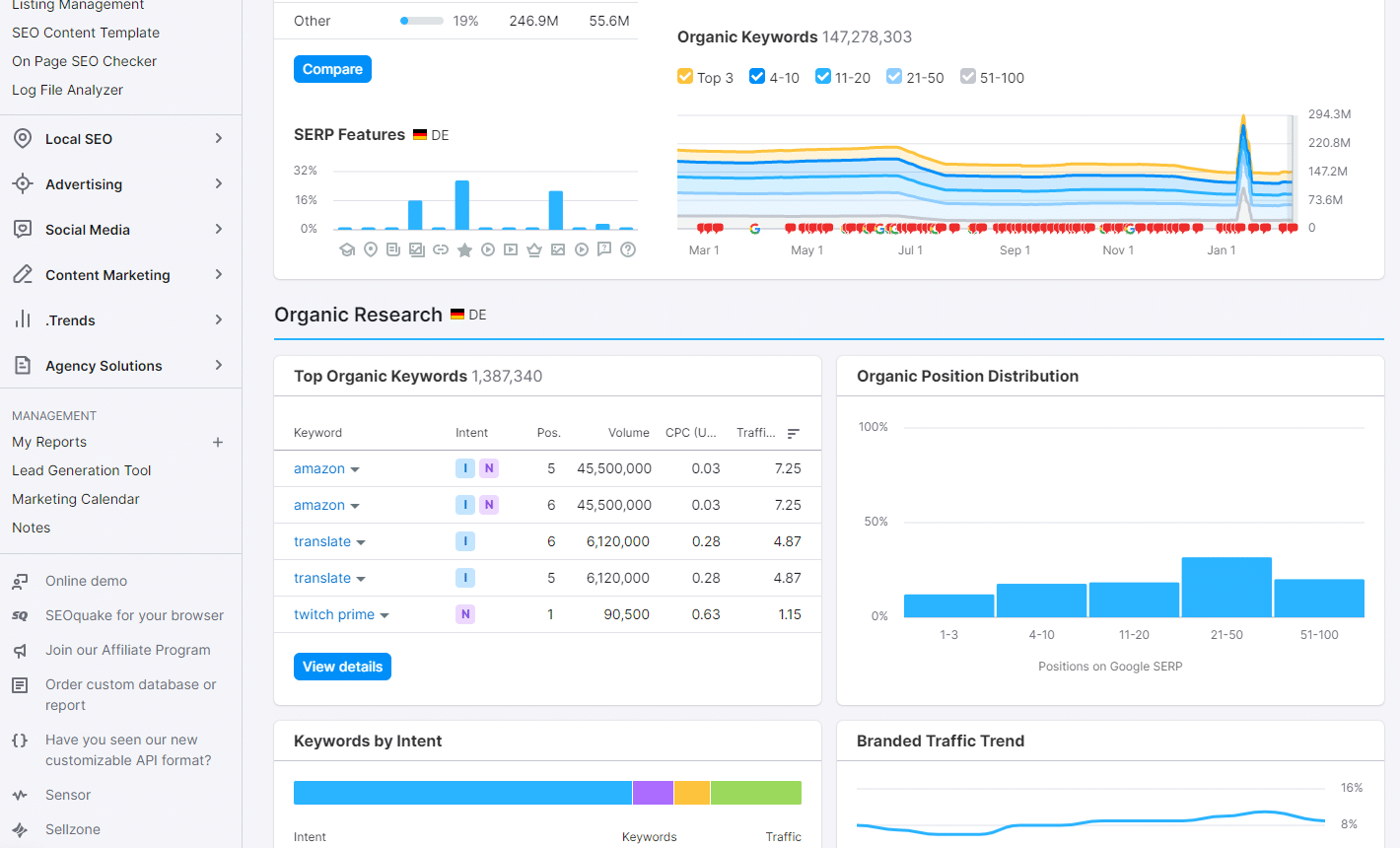1400x848 pixels.
Task: Select the Sitelinks chain SERP feature icon
Action: pos(441,250)
